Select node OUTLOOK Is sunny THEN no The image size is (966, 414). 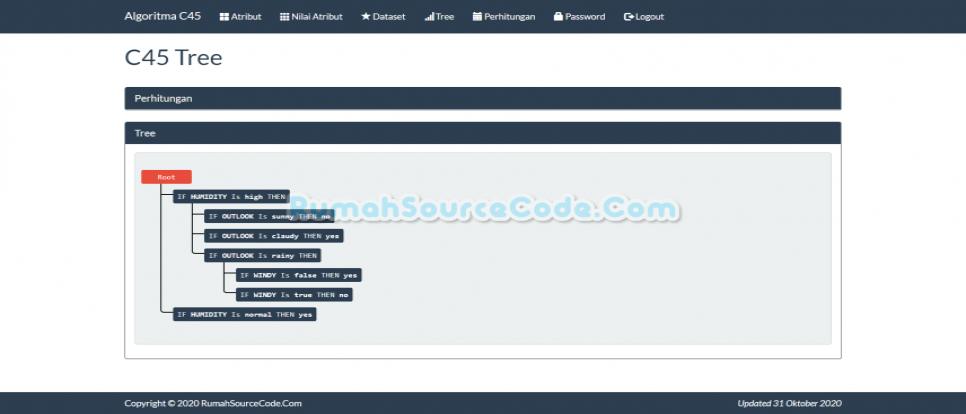coord(269,216)
